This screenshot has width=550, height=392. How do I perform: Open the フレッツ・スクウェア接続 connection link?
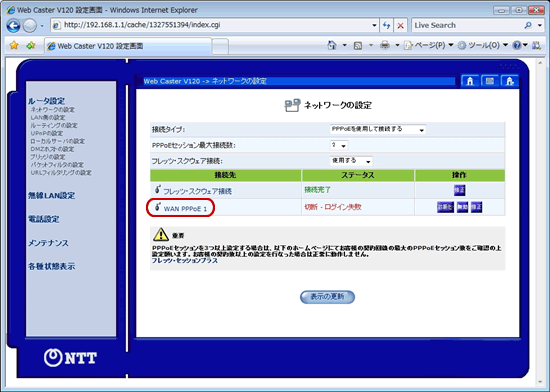click(x=197, y=191)
